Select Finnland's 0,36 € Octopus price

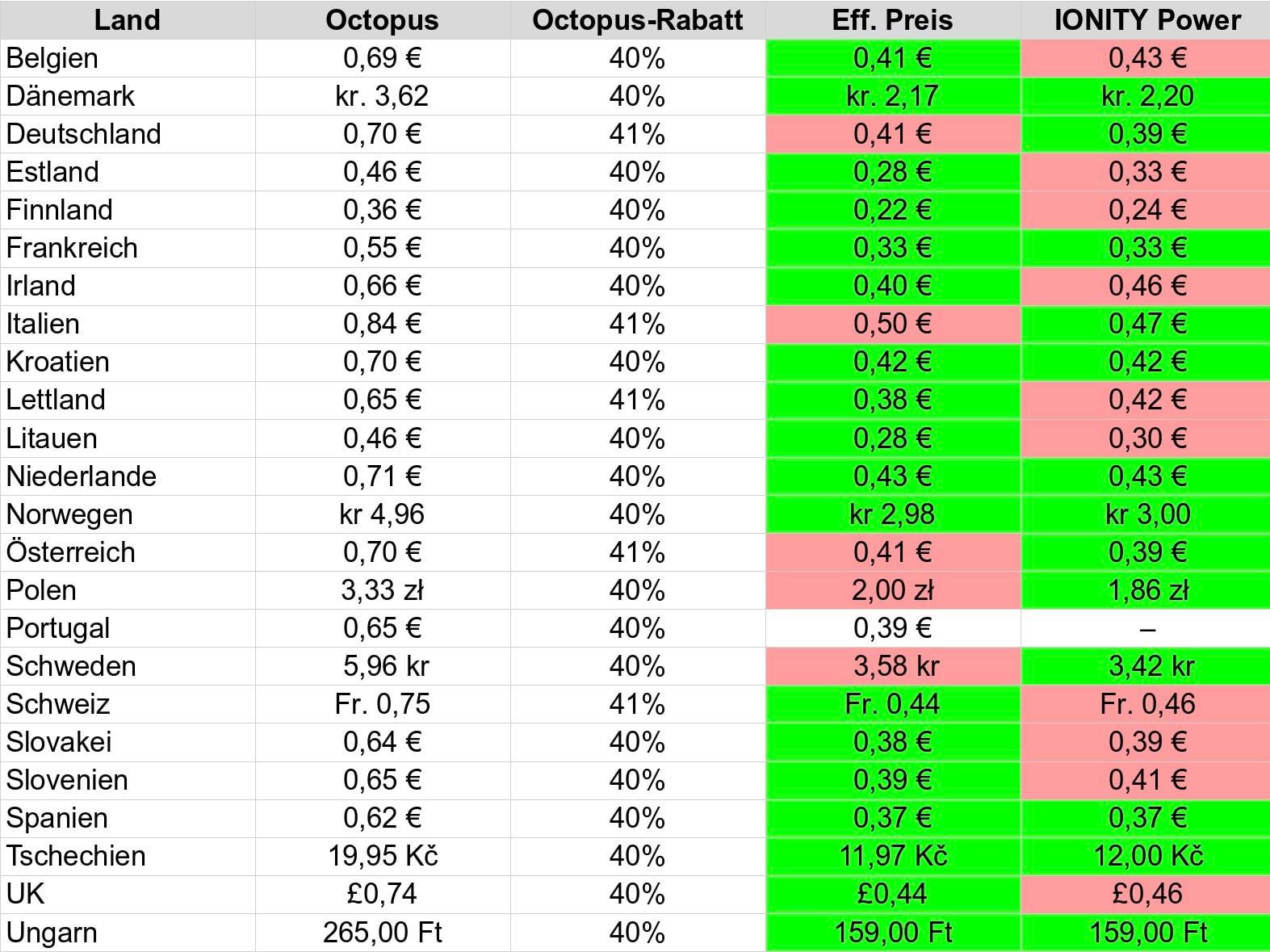382,210
